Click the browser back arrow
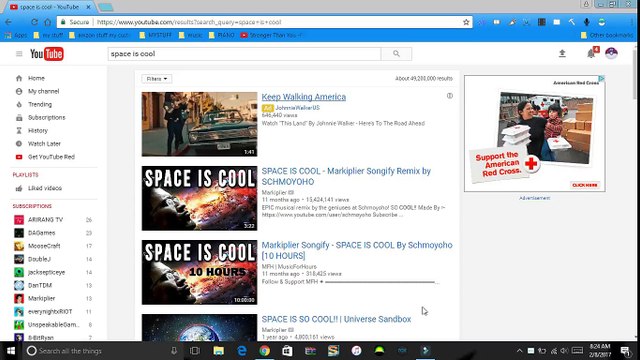Image resolution: width=640 pixels, height=360 pixels. click(x=9, y=22)
